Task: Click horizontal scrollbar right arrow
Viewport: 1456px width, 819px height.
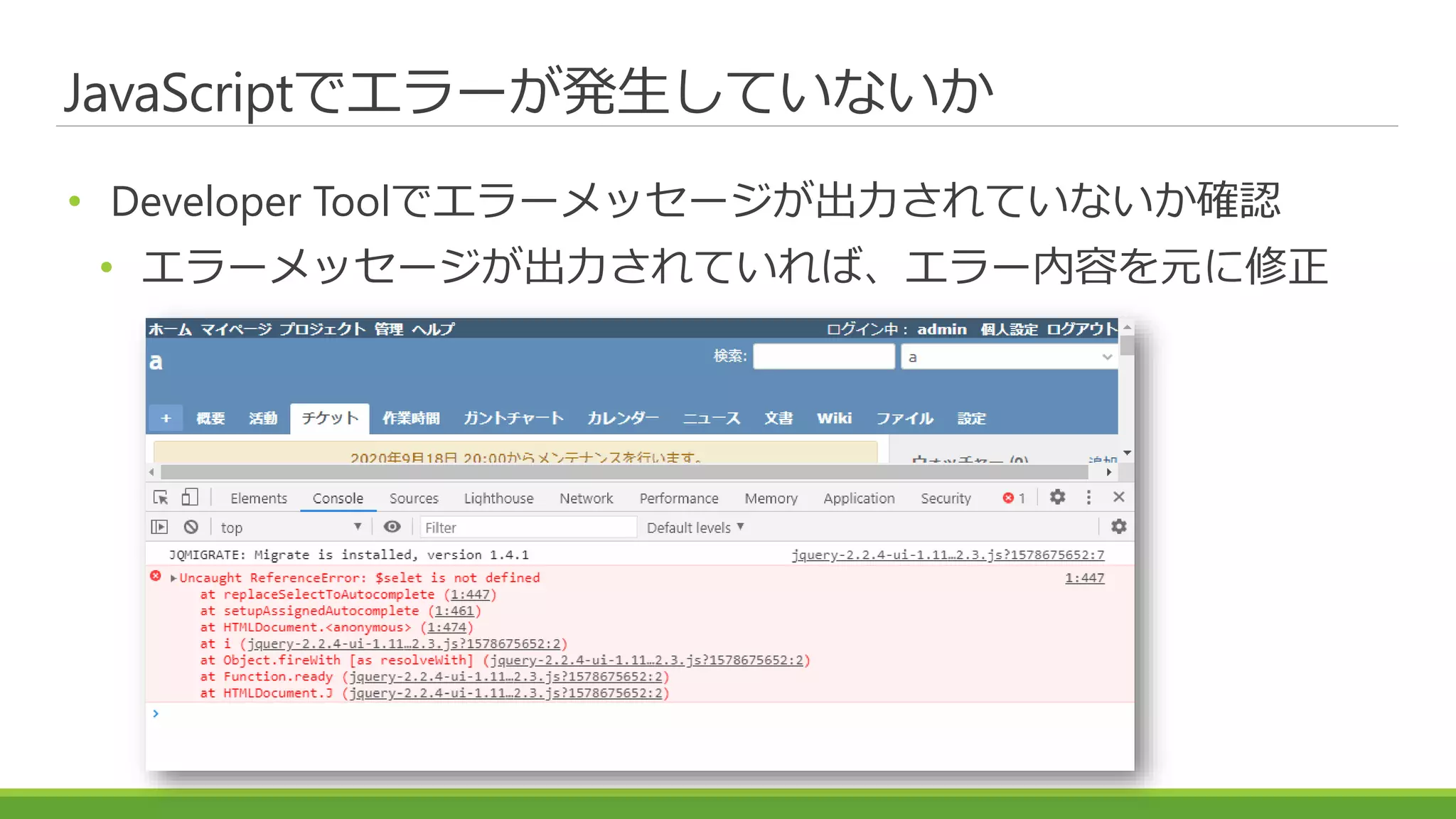Action: [x=1108, y=472]
